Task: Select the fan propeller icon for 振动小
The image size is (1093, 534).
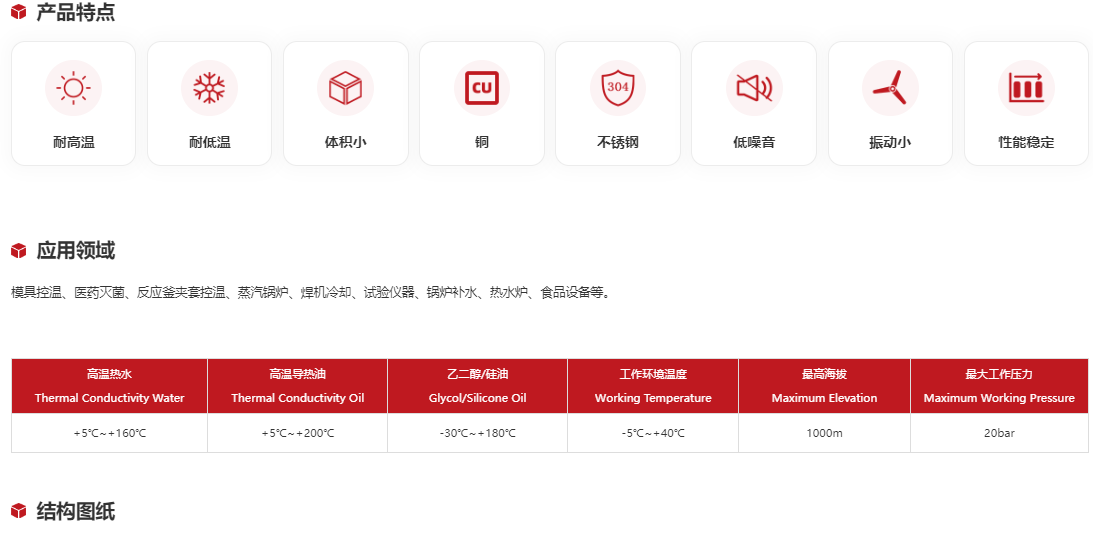Action: (889, 88)
